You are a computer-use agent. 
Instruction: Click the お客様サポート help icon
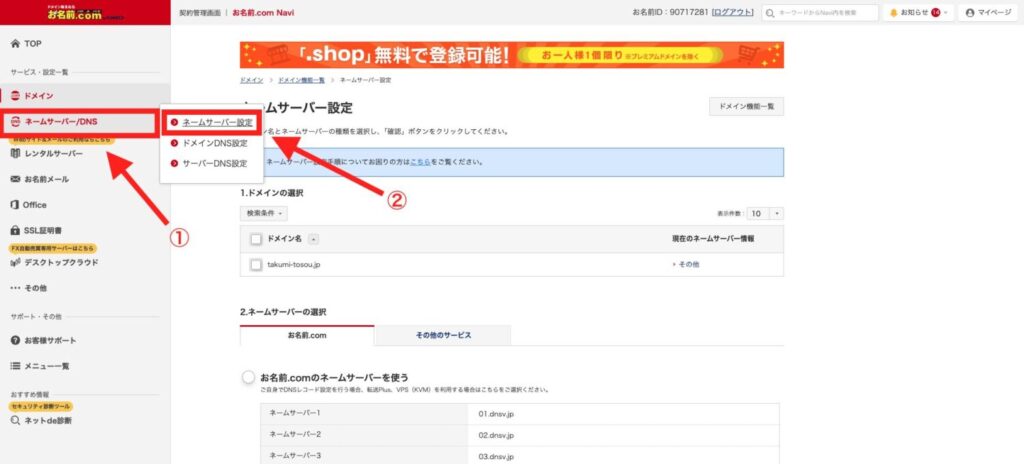tap(16, 340)
